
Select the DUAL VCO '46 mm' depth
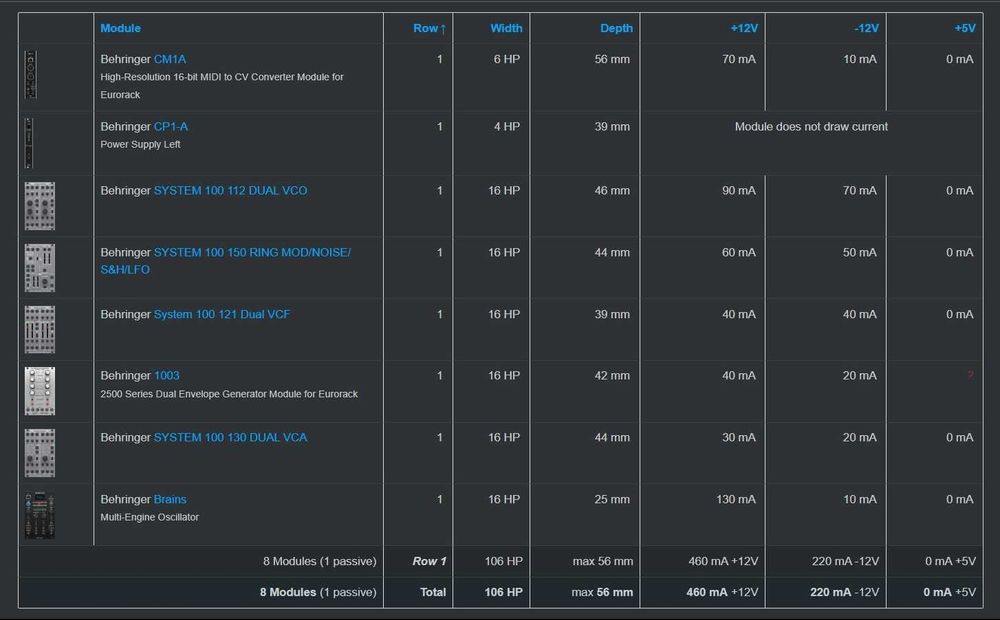tap(612, 191)
